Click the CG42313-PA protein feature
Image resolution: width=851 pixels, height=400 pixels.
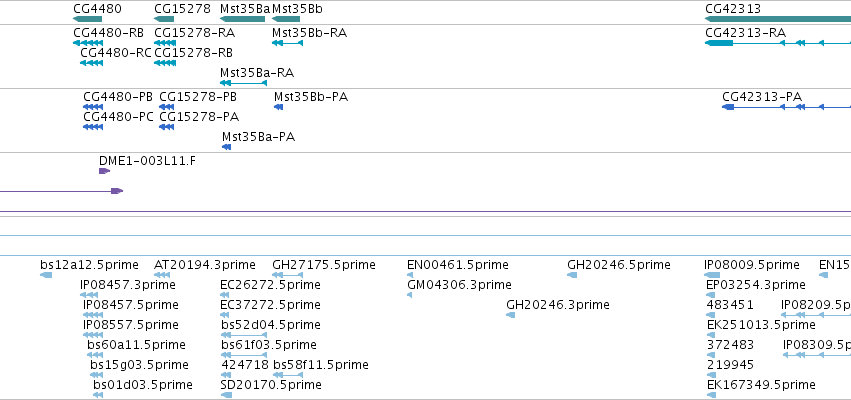pyautogui.click(x=786, y=107)
